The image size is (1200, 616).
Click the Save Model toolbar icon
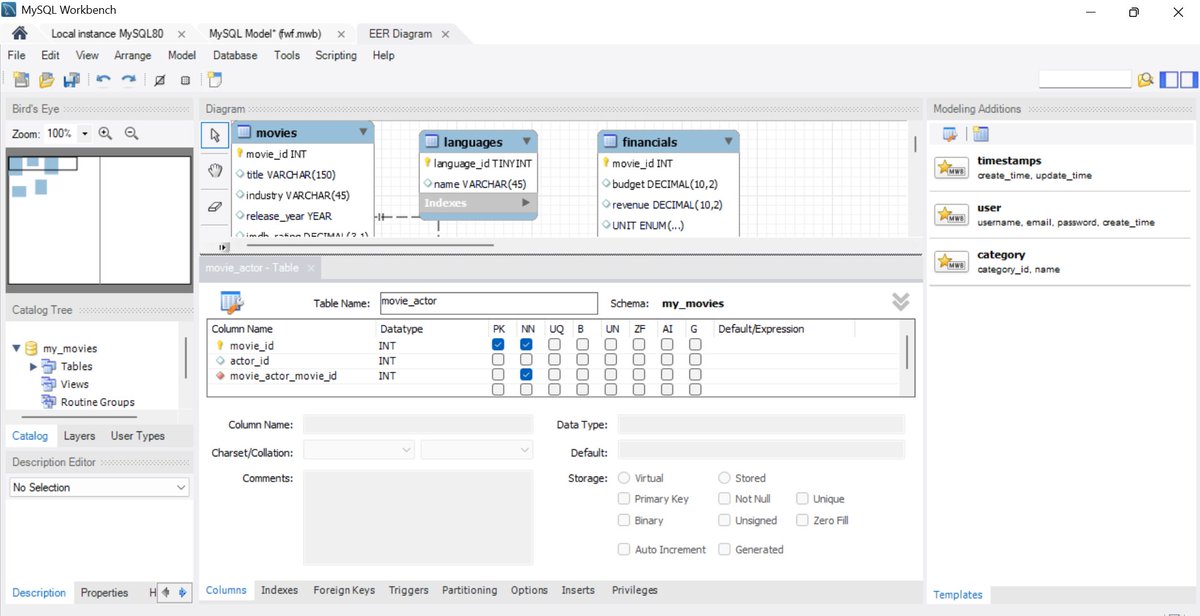pyautogui.click(x=72, y=80)
